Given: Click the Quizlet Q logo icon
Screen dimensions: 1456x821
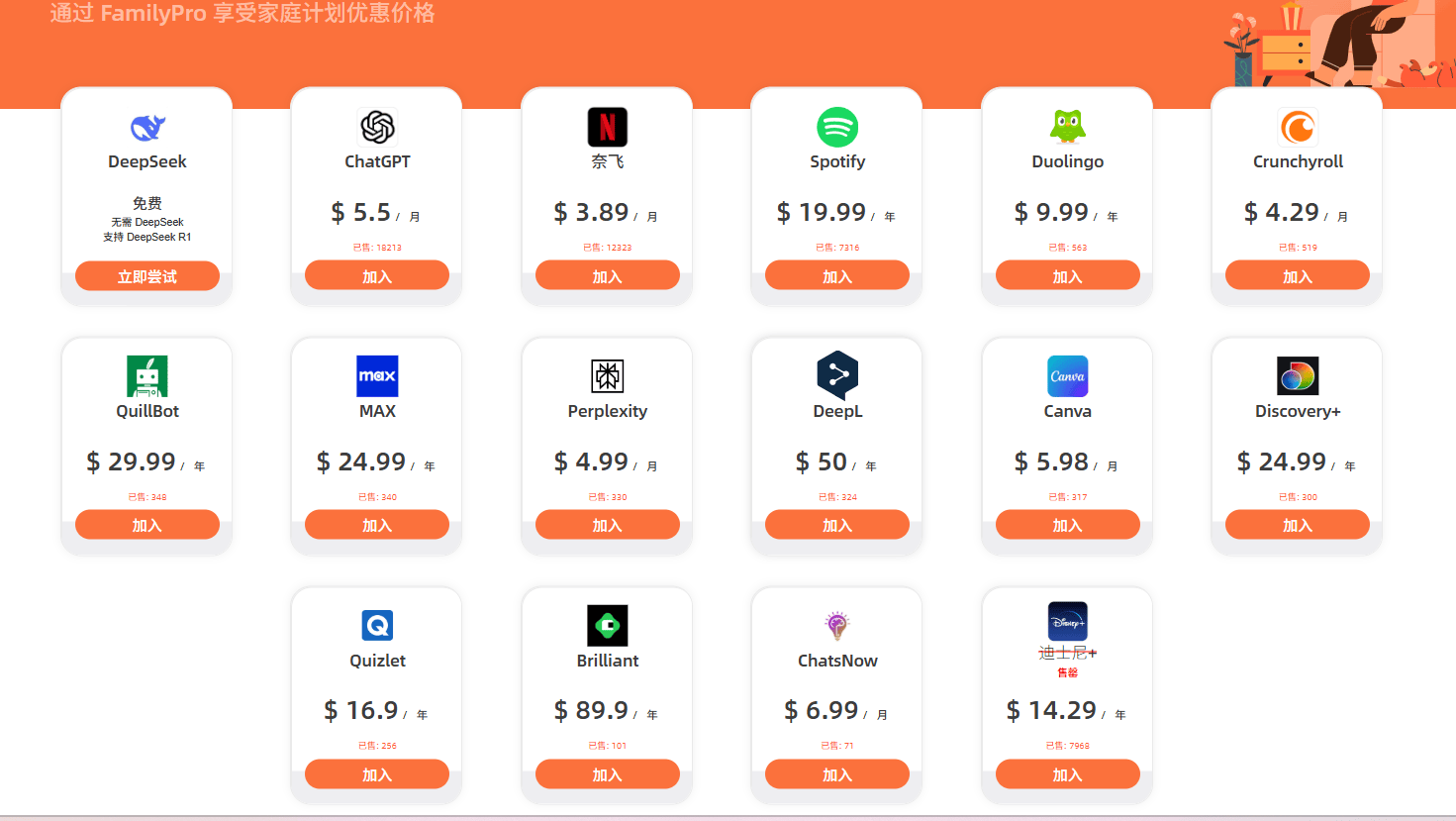Looking at the screenshot, I should click(x=376, y=625).
